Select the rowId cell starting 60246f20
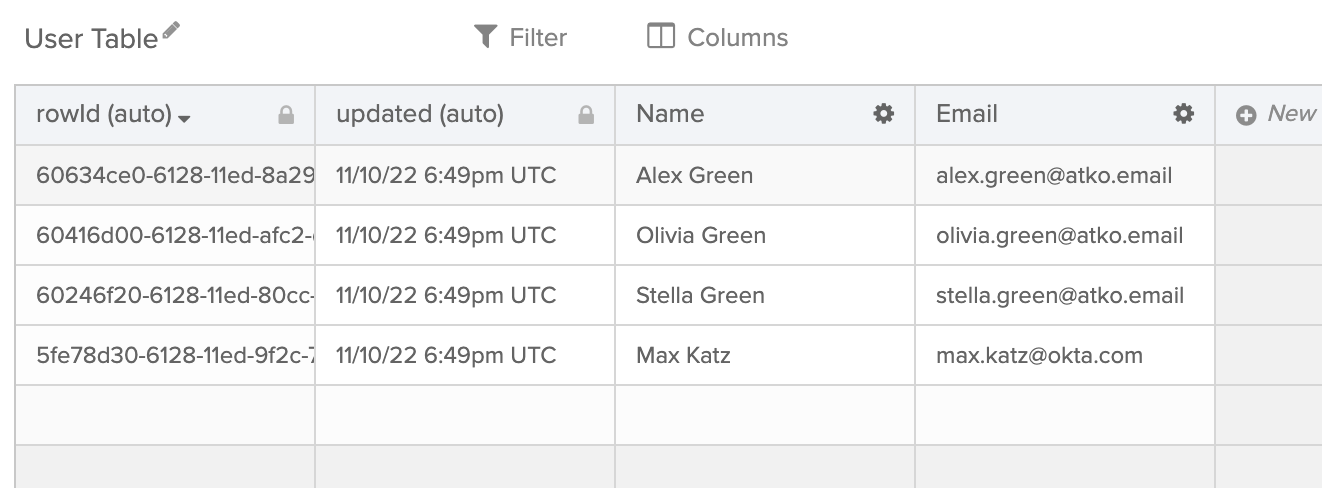The height and width of the screenshot is (488, 1322). 165,295
